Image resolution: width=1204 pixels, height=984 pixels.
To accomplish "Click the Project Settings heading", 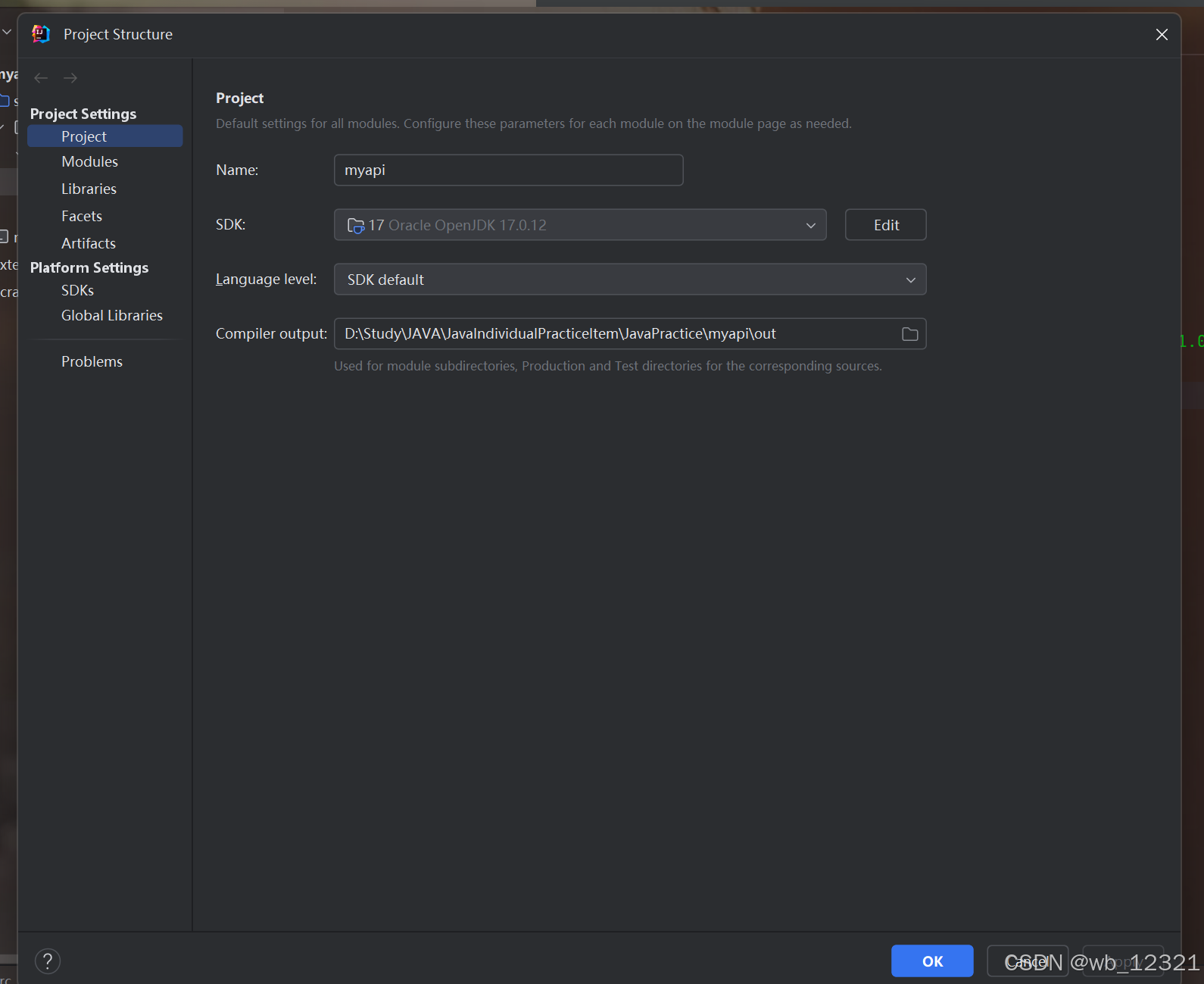I will point(83,114).
